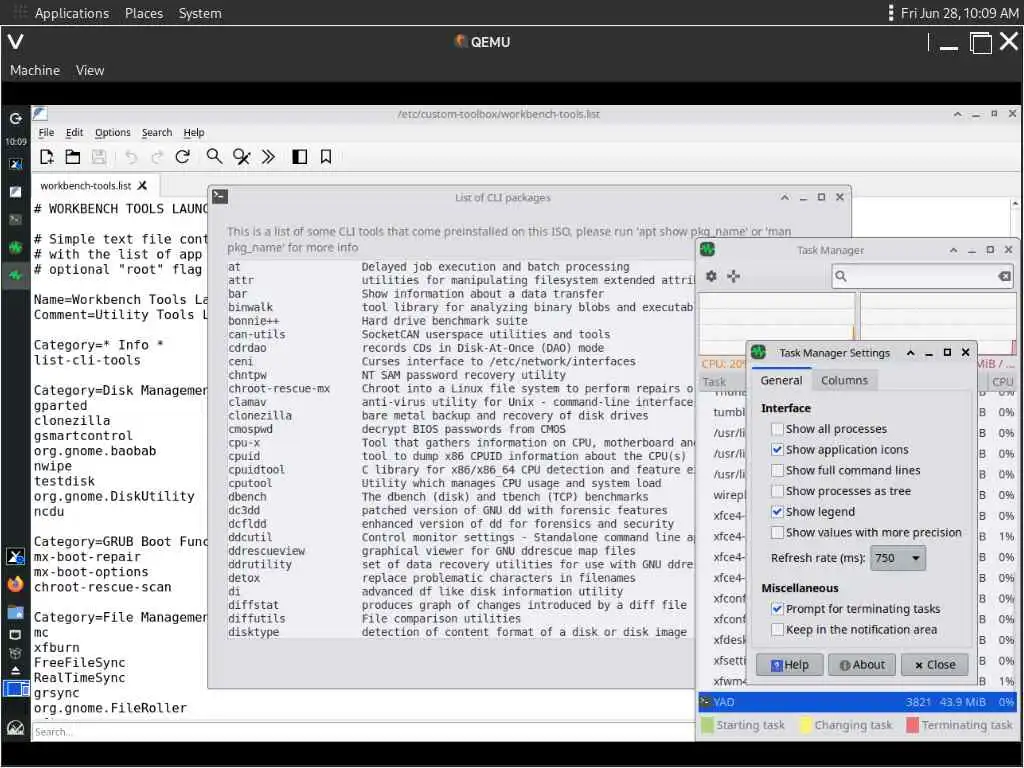Shade the Task Manager window using the up-arrow
The height and width of the screenshot is (768, 1024).
click(953, 250)
